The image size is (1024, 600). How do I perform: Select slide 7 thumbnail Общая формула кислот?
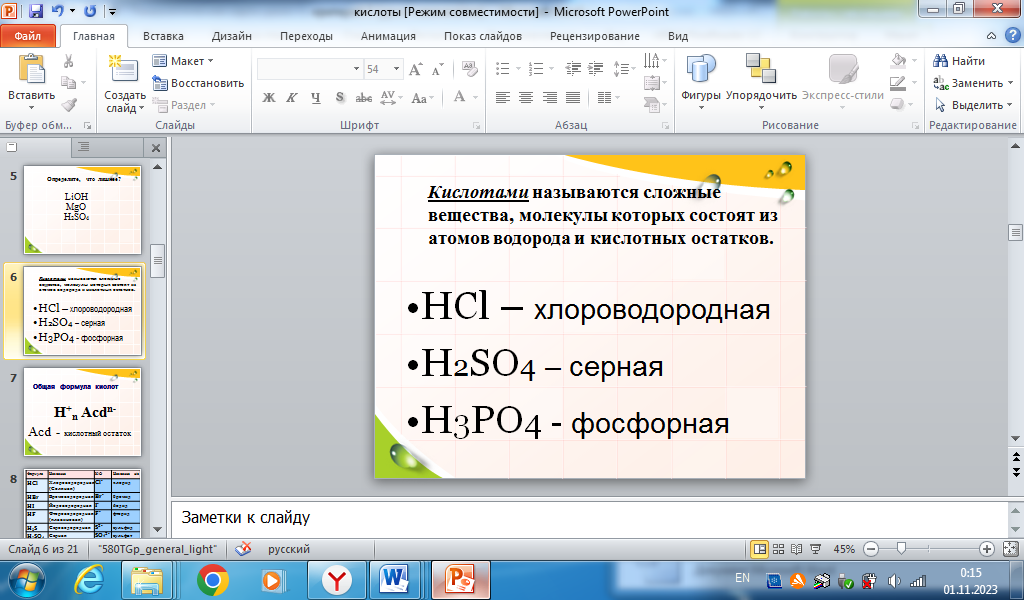(x=82, y=411)
